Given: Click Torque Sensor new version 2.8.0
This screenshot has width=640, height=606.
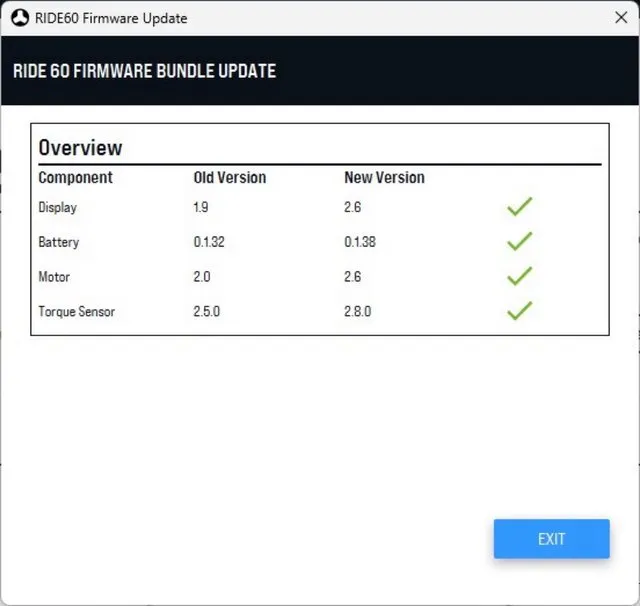Looking at the screenshot, I should [x=358, y=311].
